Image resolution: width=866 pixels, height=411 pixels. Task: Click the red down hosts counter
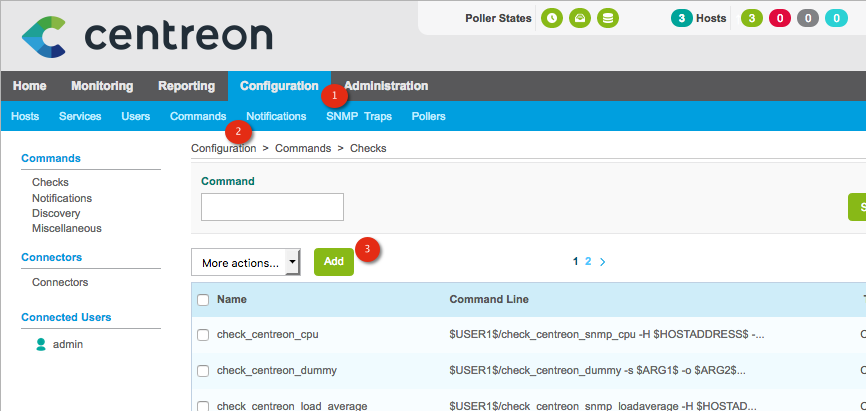(779, 18)
